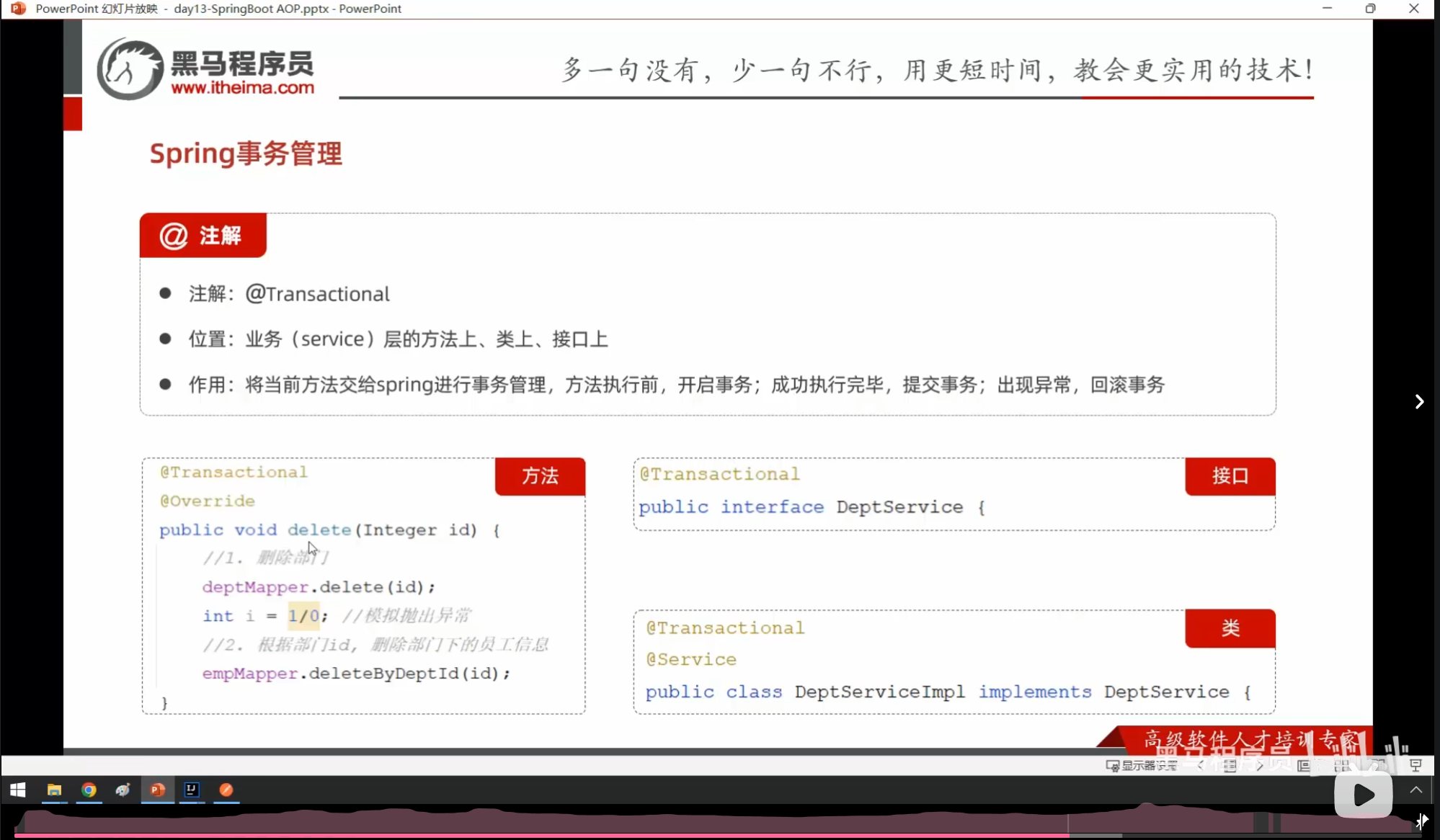Go to previous slide in status bar
Viewport: 1440px width, 840px height.
(x=1201, y=765)
